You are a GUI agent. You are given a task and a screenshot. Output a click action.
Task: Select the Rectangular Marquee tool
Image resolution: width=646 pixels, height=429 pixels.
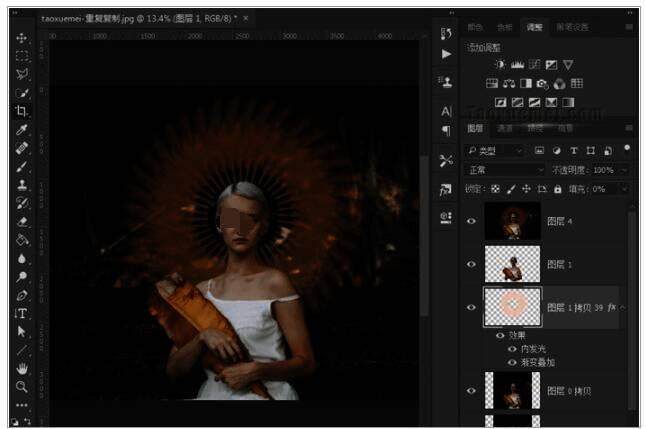(21, 56)
